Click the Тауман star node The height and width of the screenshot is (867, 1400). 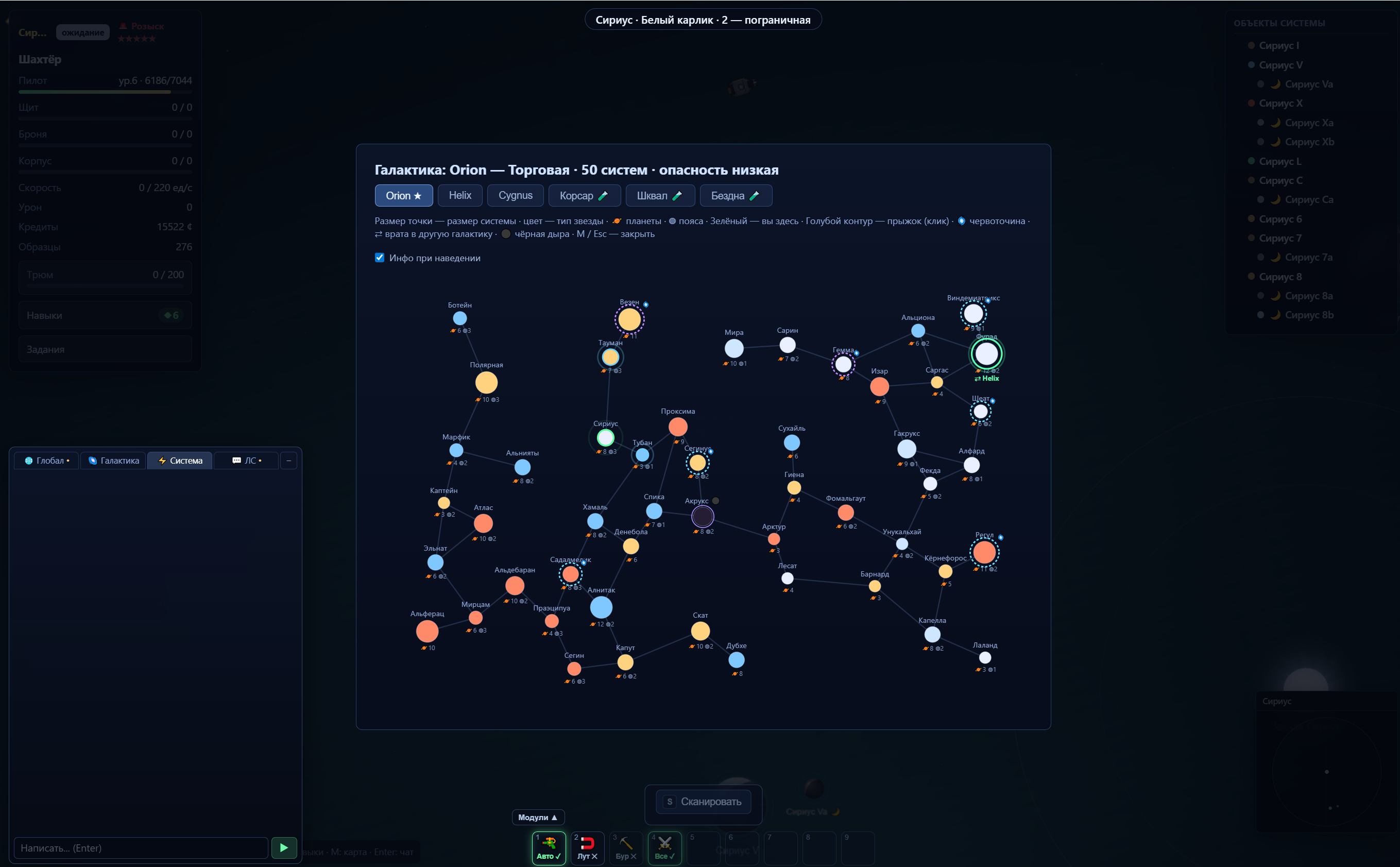pos(610,357)
